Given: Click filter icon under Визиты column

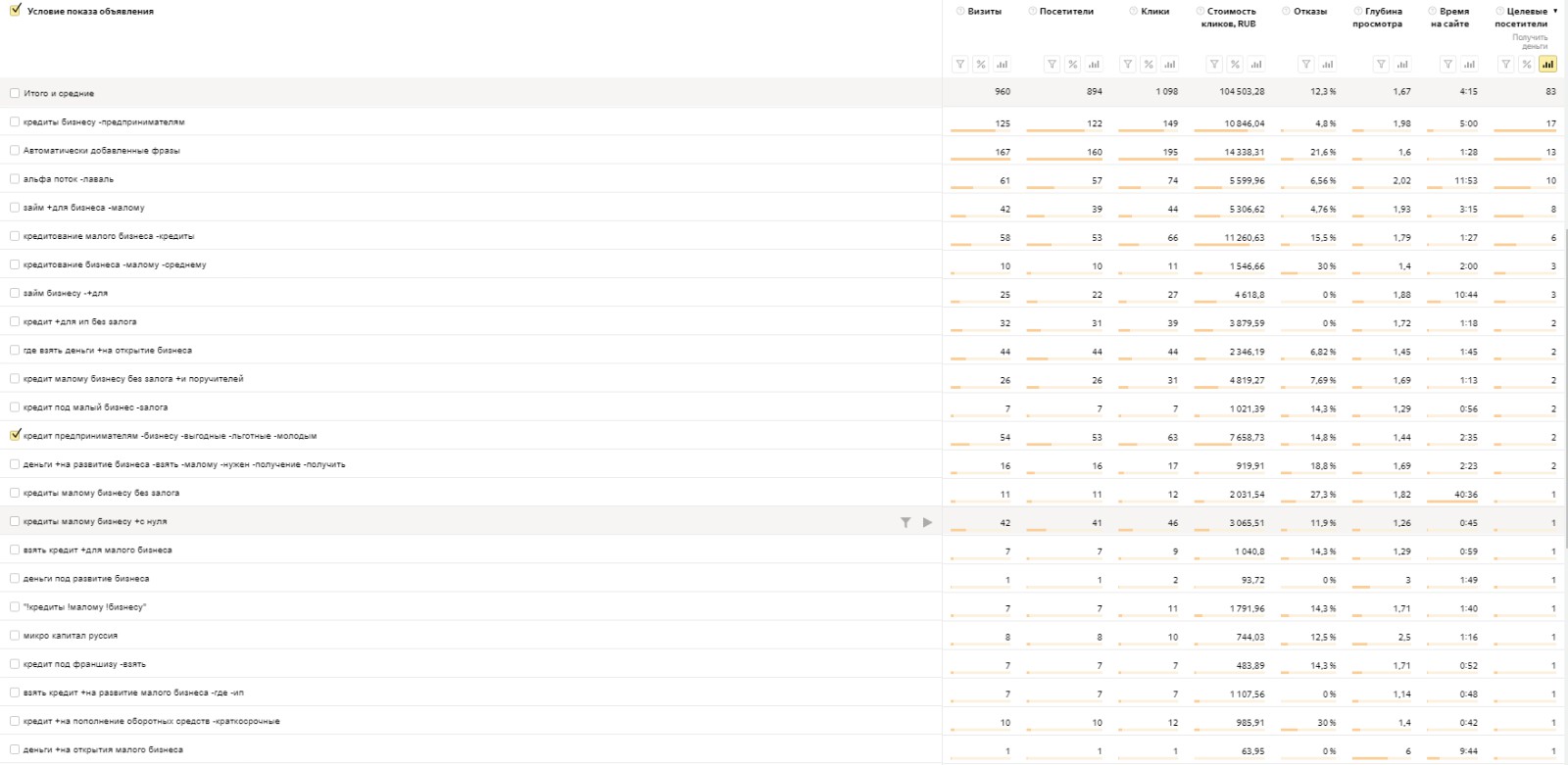Looking at the screenshot, I should coord(959,65).
